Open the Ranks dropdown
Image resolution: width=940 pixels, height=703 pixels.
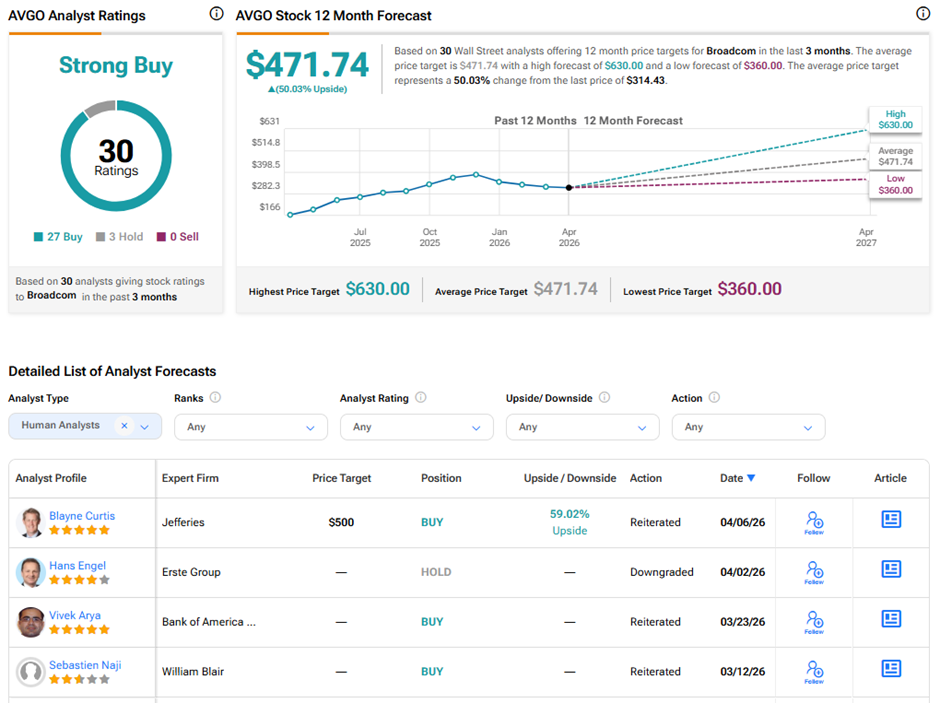[251, 427]
